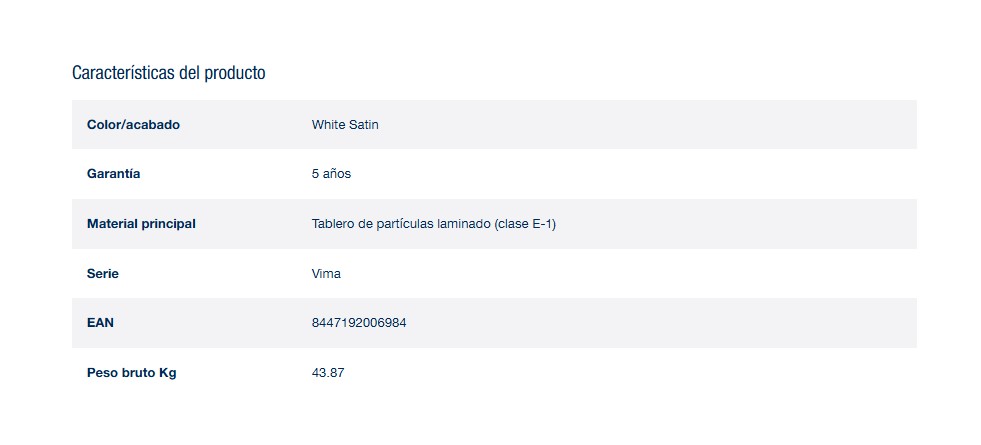Click the "Garantía" label

click(x=113, y=174)
